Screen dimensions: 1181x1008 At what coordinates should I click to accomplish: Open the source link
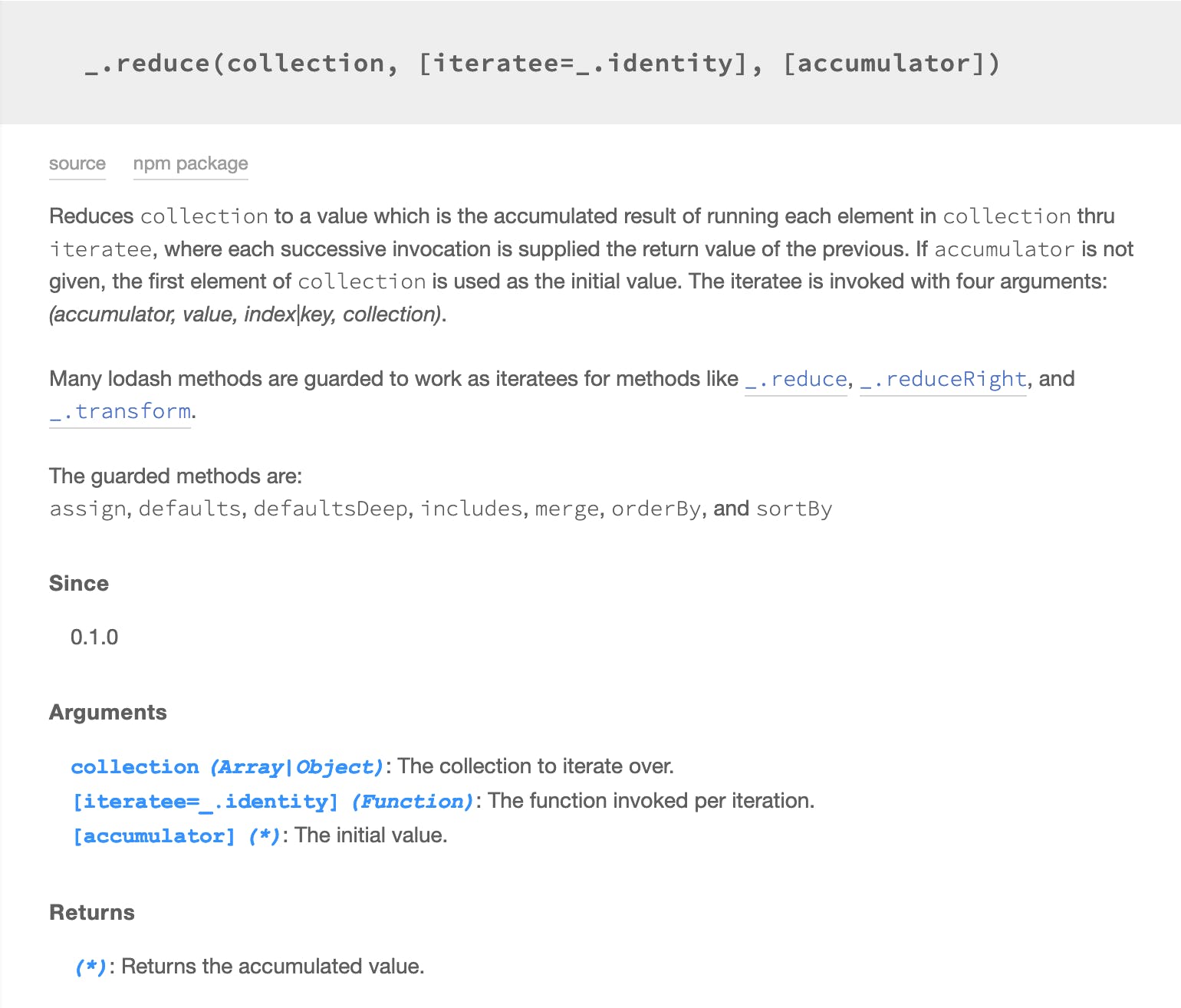tap(77, 163)
